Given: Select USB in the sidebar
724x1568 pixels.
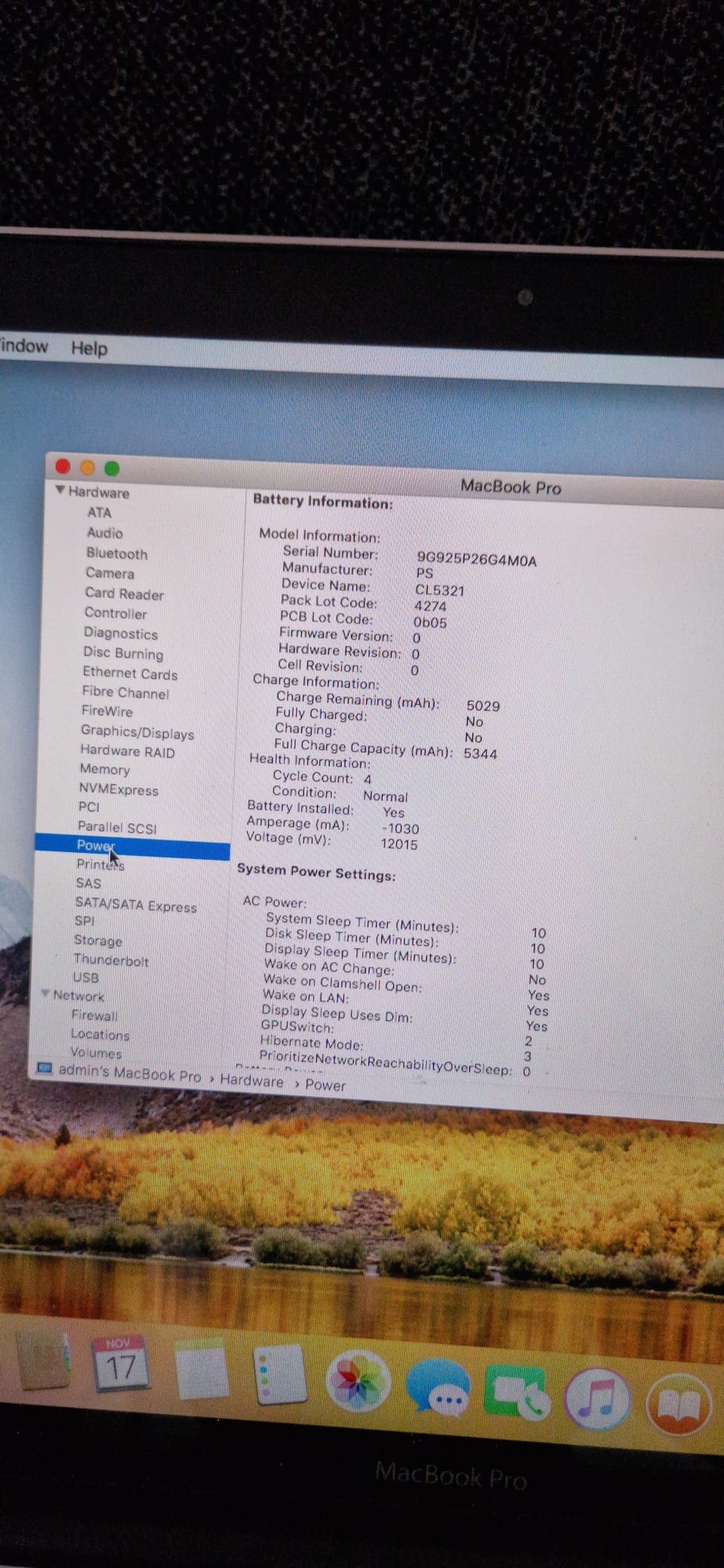Looking at the screenshot, I should click(86, 977).
